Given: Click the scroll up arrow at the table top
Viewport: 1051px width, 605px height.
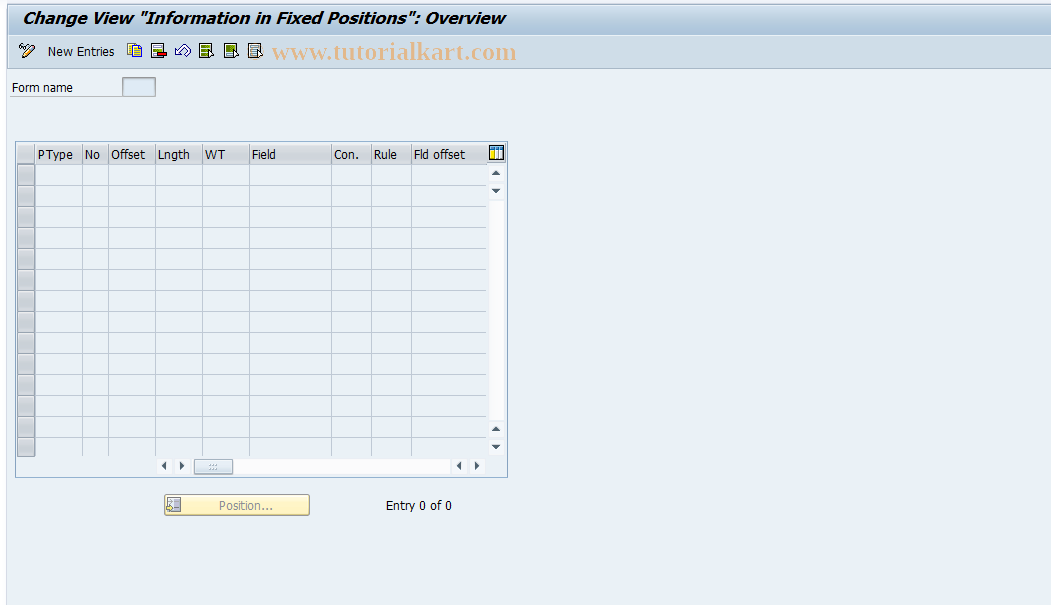Looking at the screenshot, I should 496,174.
